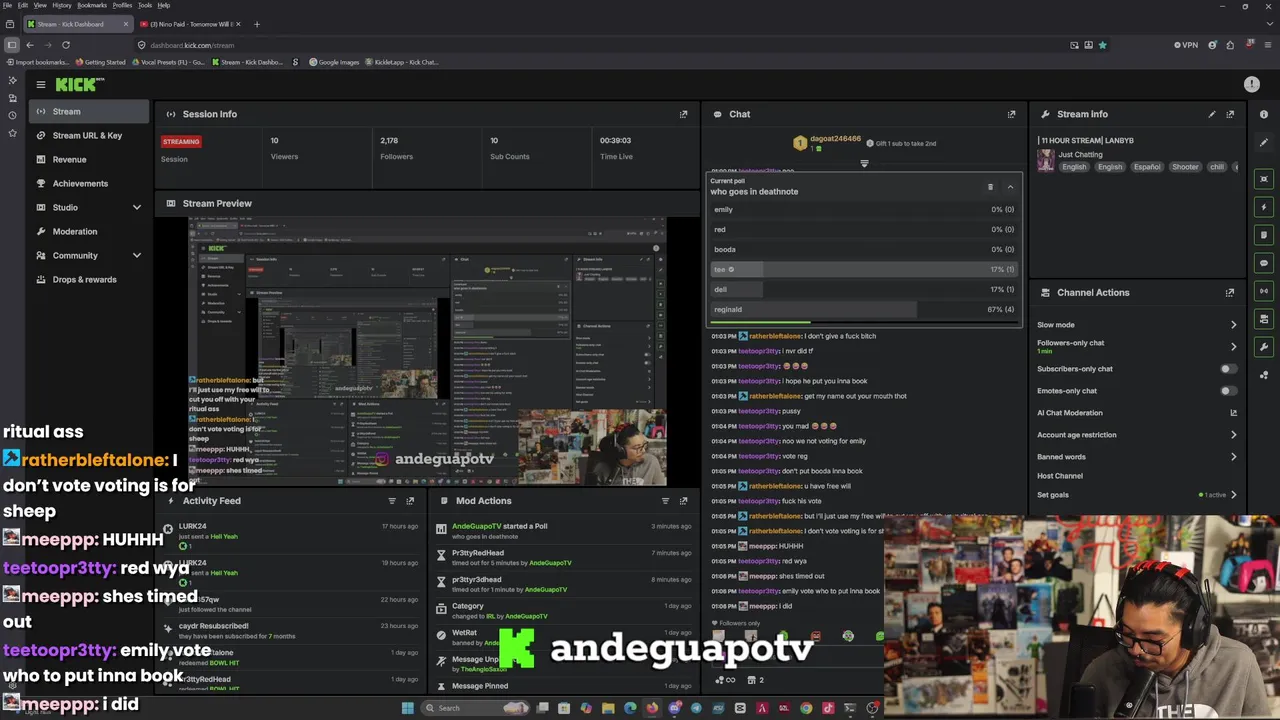Open the History browser menu
This screenshot has width=1280, height=720.
pos(62,5)
